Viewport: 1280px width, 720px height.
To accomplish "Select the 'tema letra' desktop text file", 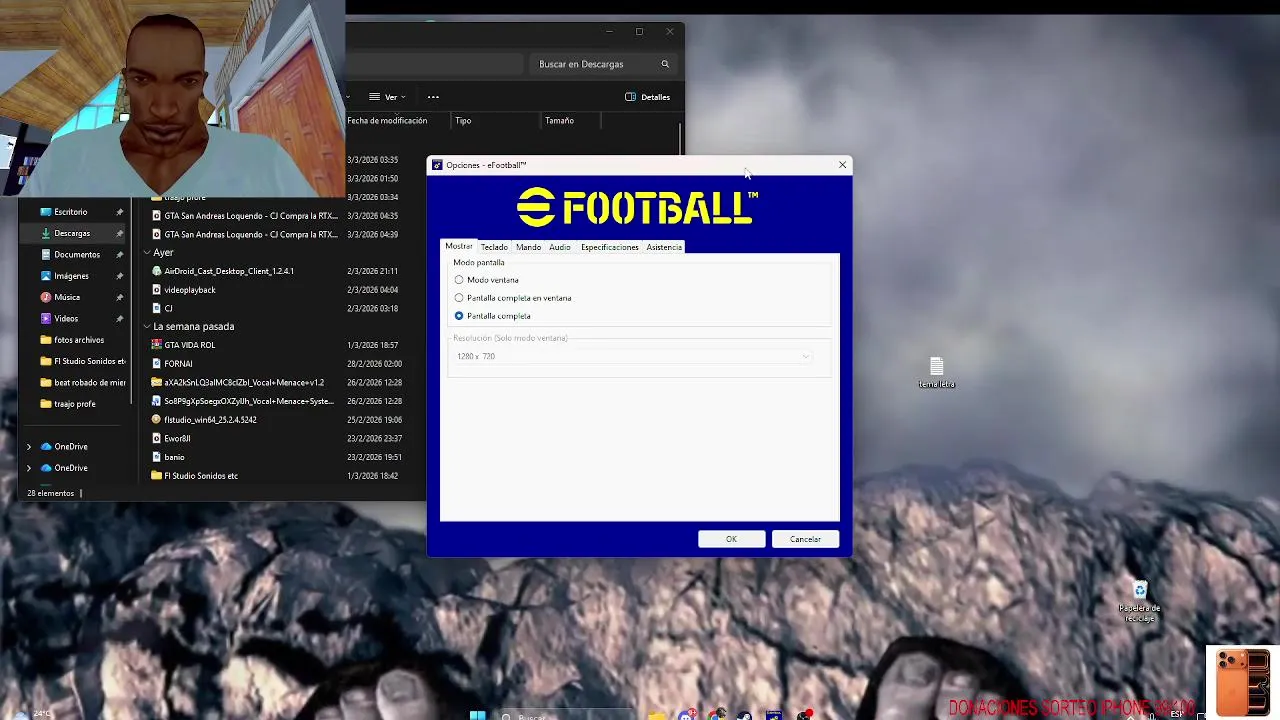I will [937, 373].
